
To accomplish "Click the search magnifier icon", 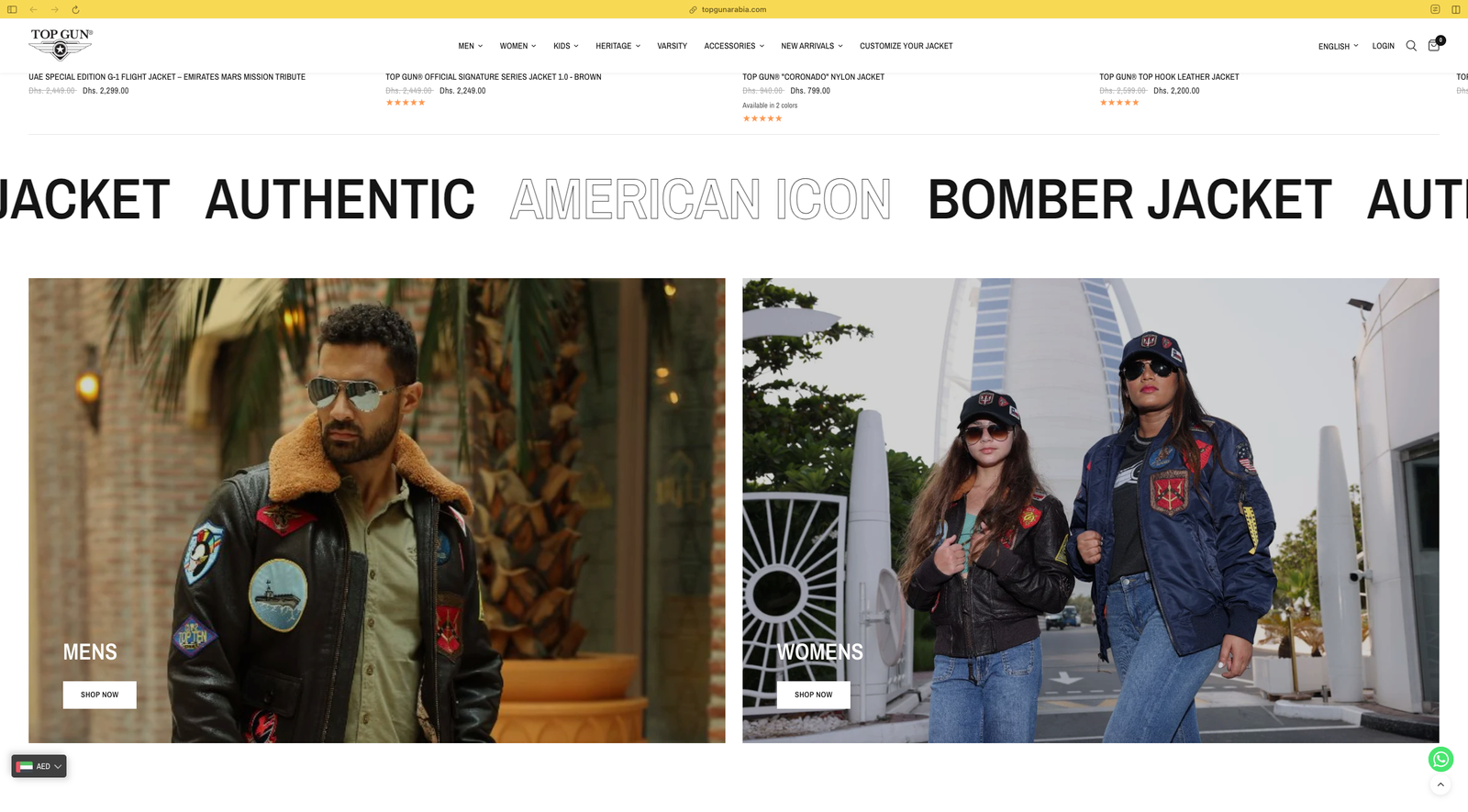I will (x=1411, y=46).
